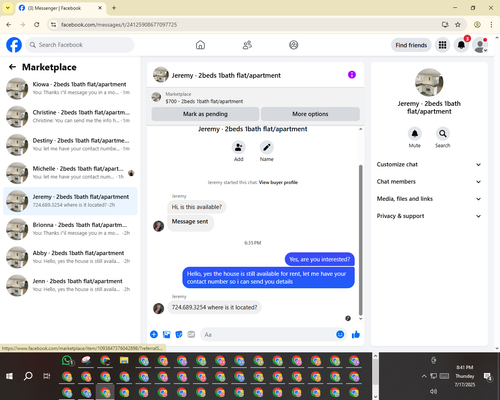Viewport: 500px width, 400px height.
Task: Open the Friends icon in top navigation
Action: (x=247, y=45)
